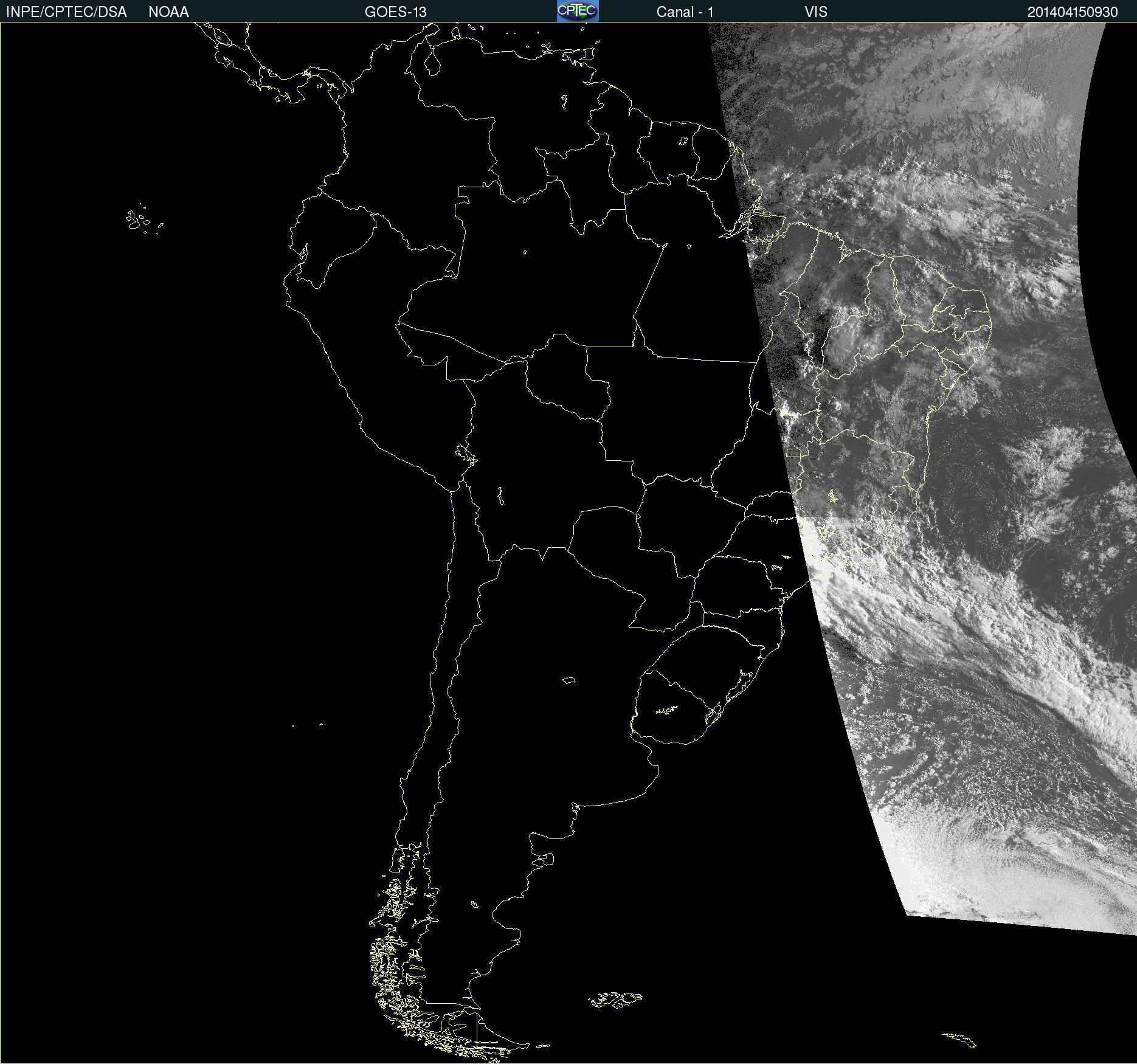Click the 201404150930 timestamp

1073,12
